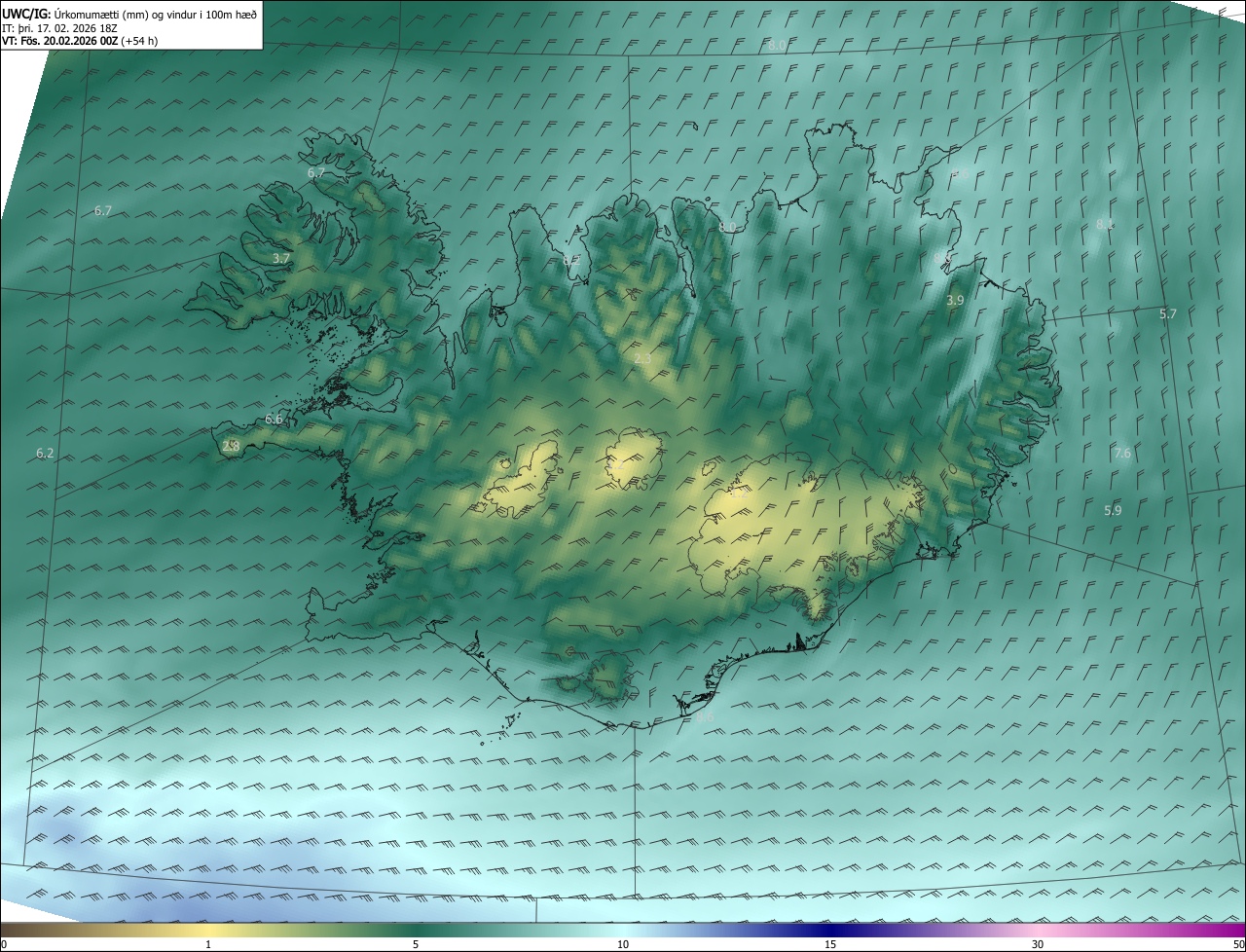
Task: Click the 7.6 value over the eastern sea
Action: click(x=1122, y=453)
